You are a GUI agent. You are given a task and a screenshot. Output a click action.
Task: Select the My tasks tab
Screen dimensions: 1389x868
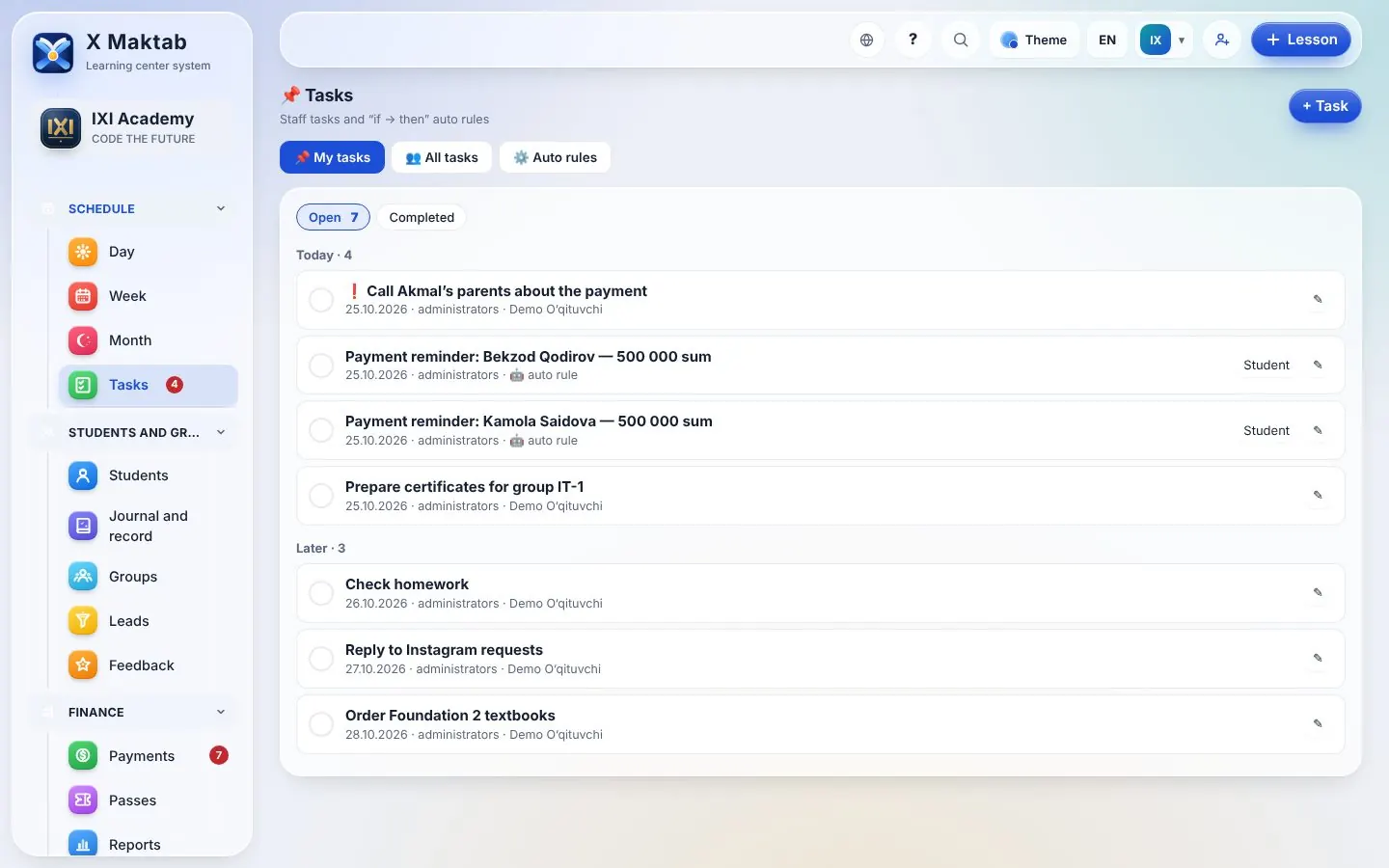click(x=332, y=157)
